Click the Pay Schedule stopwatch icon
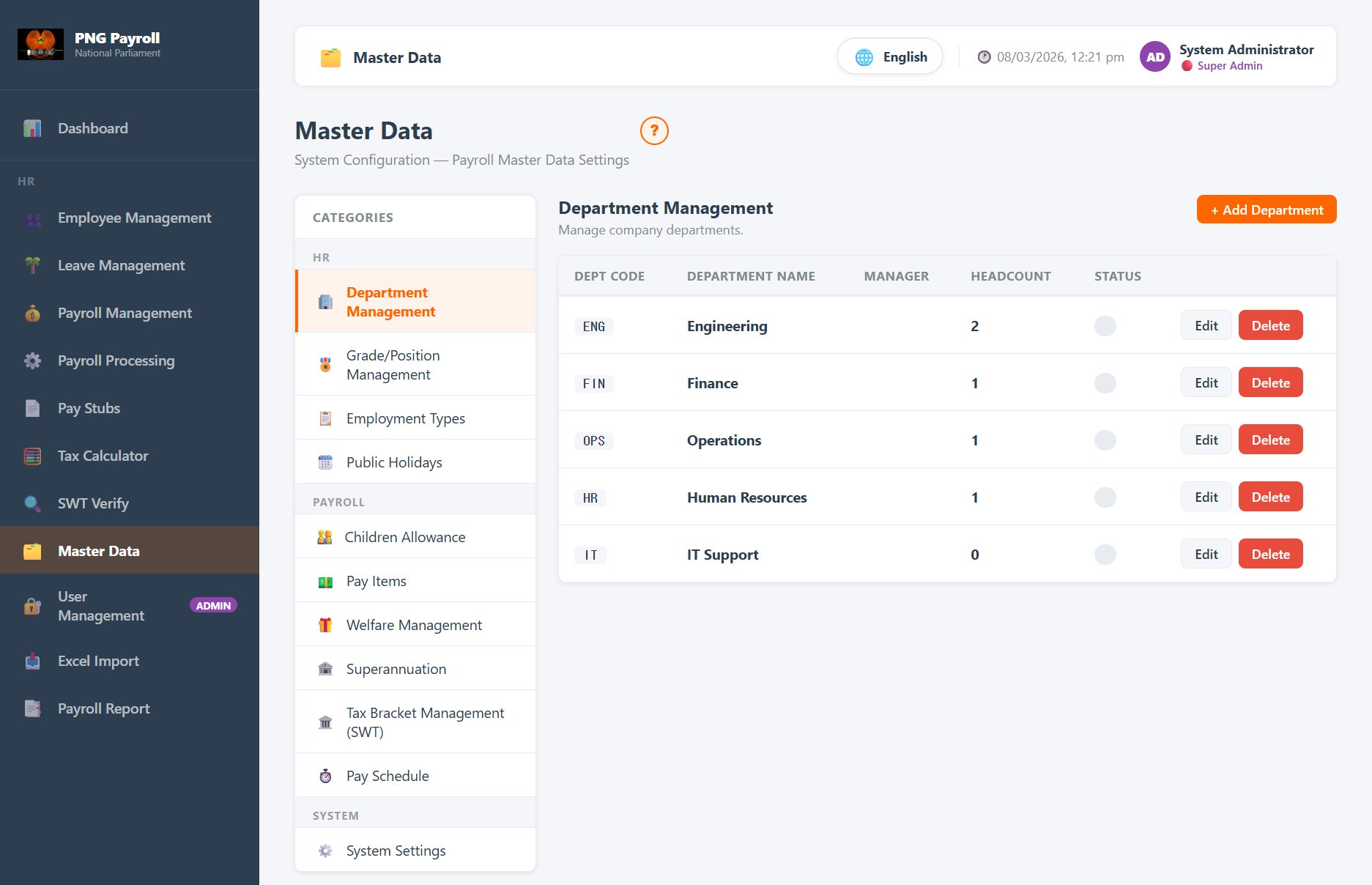 point(325,776)
